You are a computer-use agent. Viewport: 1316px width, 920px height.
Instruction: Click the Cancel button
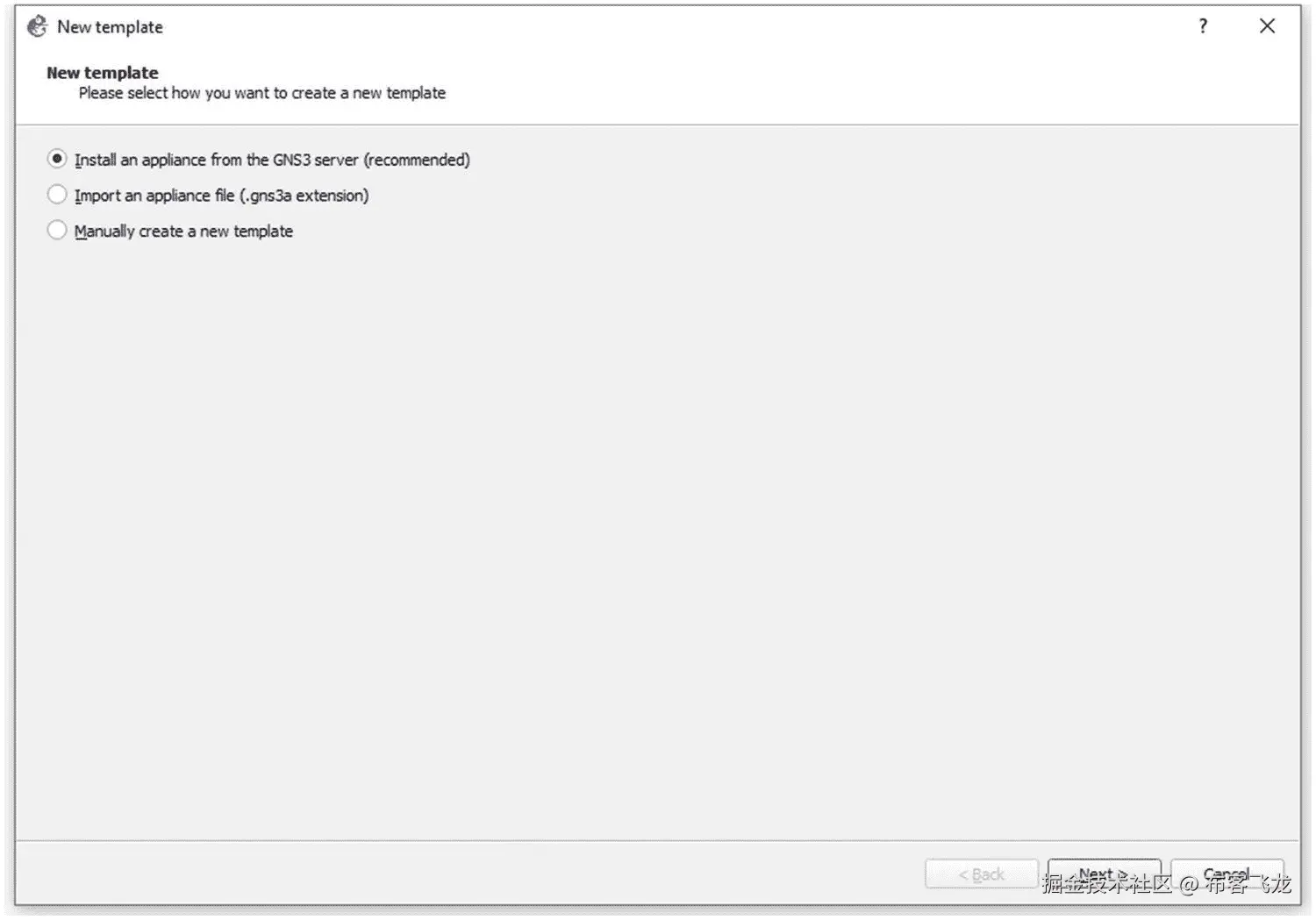pyautogui.click(x=1227, y=874)
